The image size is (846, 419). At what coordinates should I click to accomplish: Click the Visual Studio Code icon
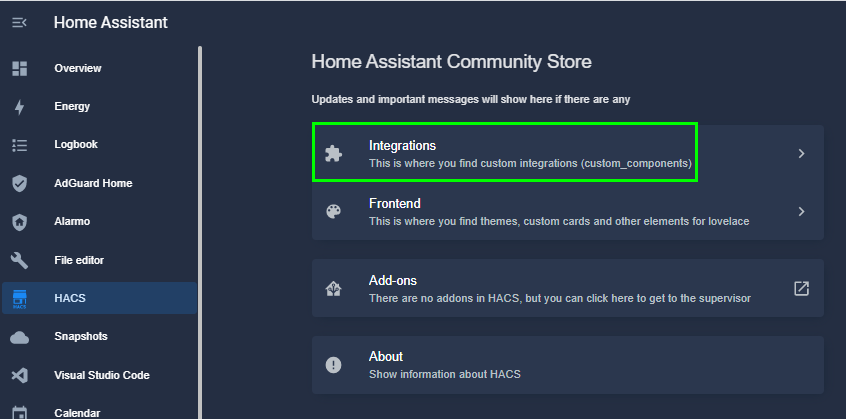(19, 375)
